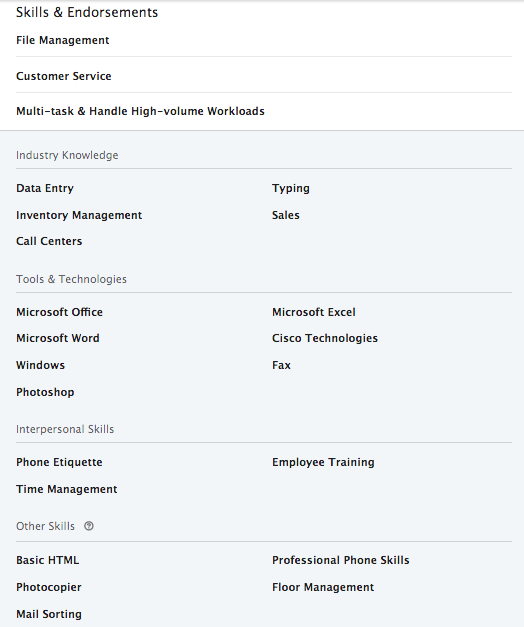Select the Inventory Management skill
Image resolution: width=524 pixels, height=627 pixels.
click(x=79, y=215)
